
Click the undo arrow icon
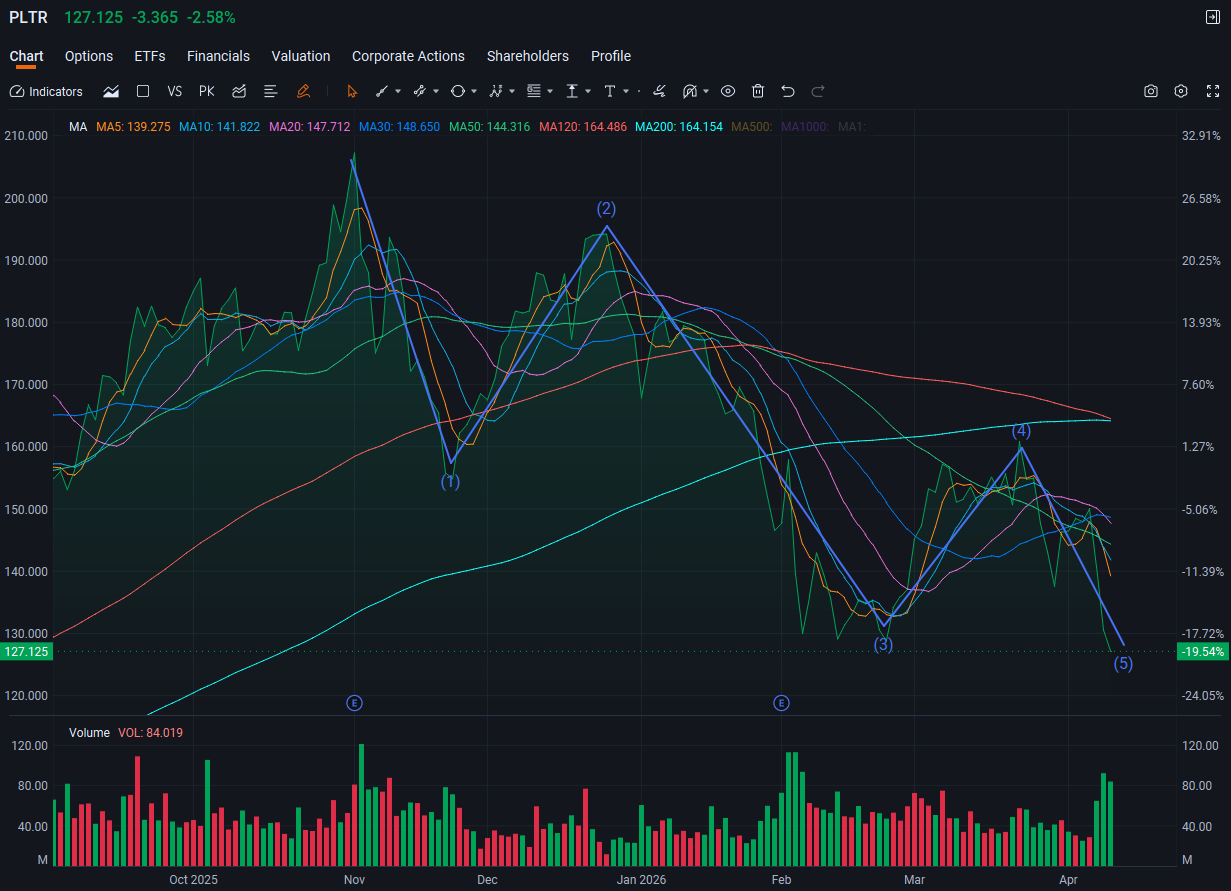pos(788,91)
